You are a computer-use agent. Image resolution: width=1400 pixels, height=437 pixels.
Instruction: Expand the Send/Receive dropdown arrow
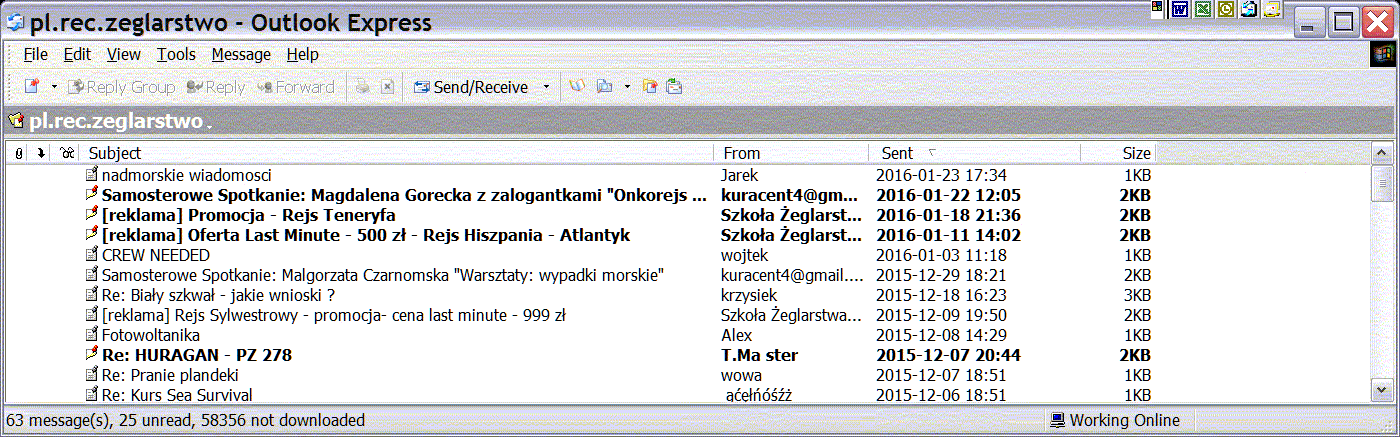coord(546,87)
